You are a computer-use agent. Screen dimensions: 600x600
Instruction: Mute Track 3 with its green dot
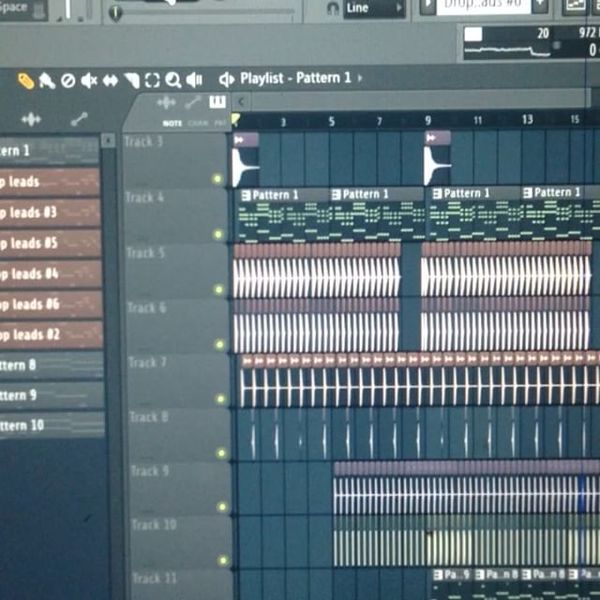click(x=217, y=179)
